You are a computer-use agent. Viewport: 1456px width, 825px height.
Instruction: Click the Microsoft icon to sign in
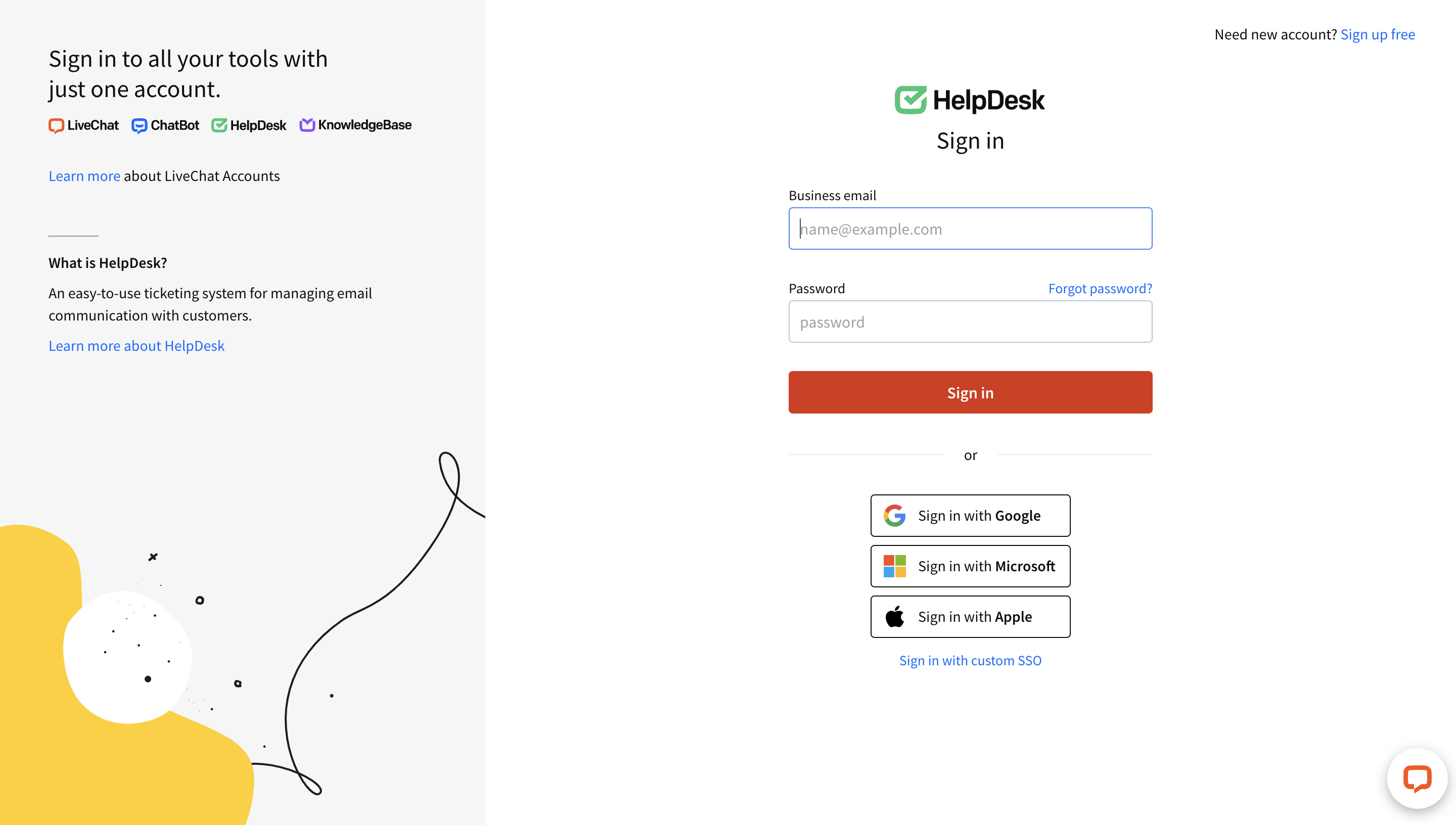pyautogui.click(x=896, y=565)
